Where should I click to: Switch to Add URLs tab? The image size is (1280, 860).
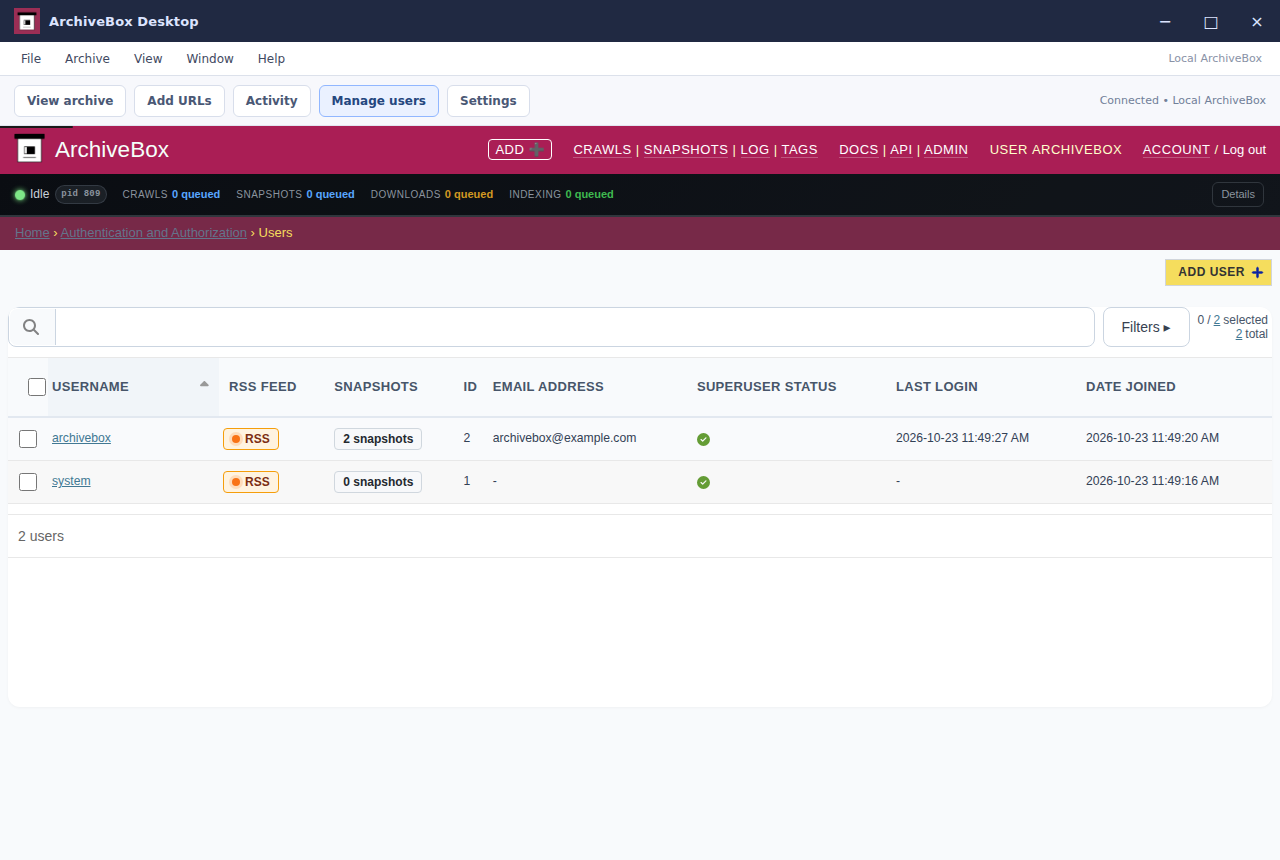click(179, 101)
